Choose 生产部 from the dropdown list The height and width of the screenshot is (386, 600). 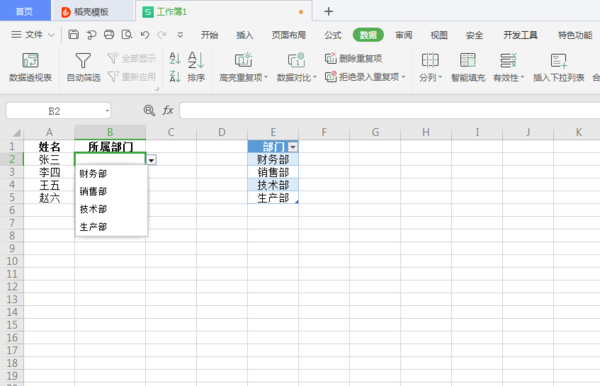pyautogui.click(x=111, y=227)
